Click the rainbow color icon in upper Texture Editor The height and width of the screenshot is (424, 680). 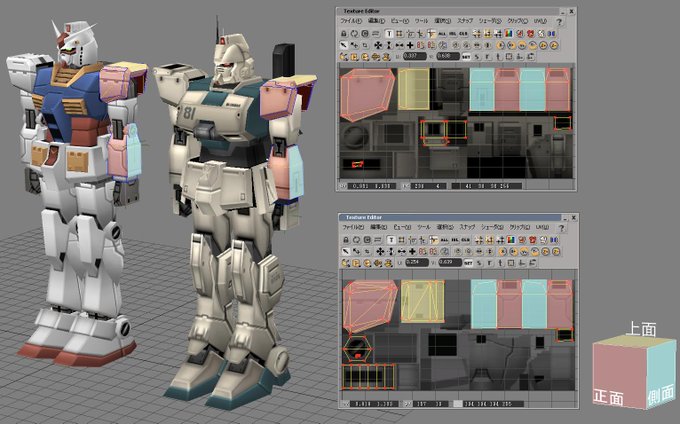point(509,33)
